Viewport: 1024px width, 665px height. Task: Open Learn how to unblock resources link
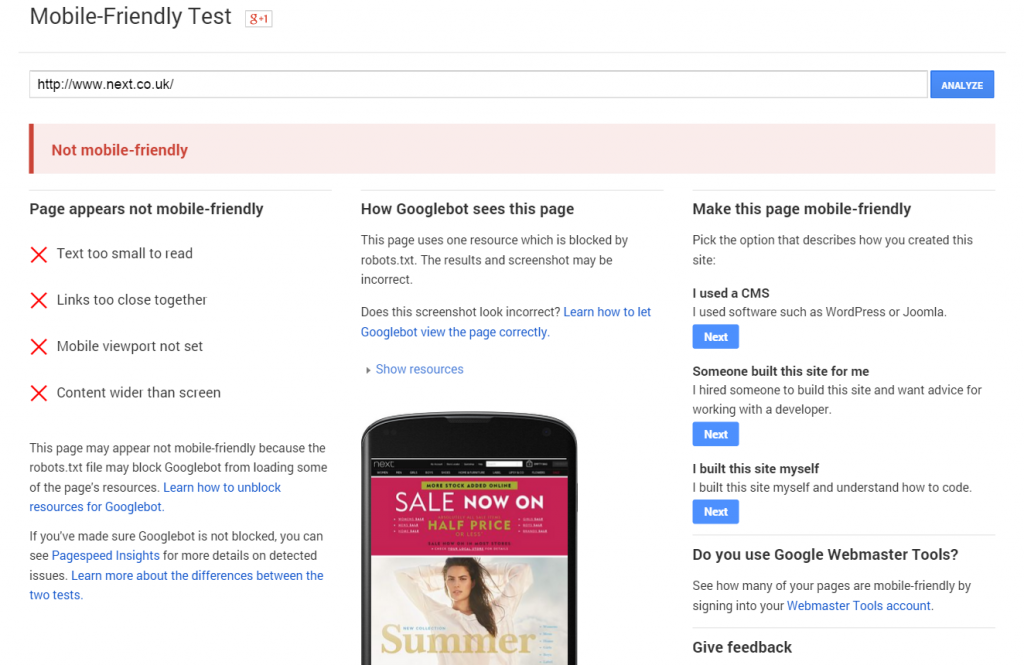pyautogui.click(x=222, y=488)
